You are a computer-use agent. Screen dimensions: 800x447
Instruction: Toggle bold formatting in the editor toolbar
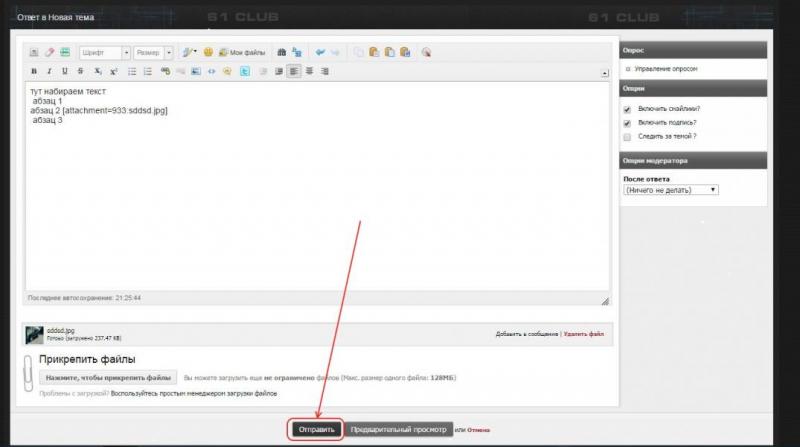[34, 71]
